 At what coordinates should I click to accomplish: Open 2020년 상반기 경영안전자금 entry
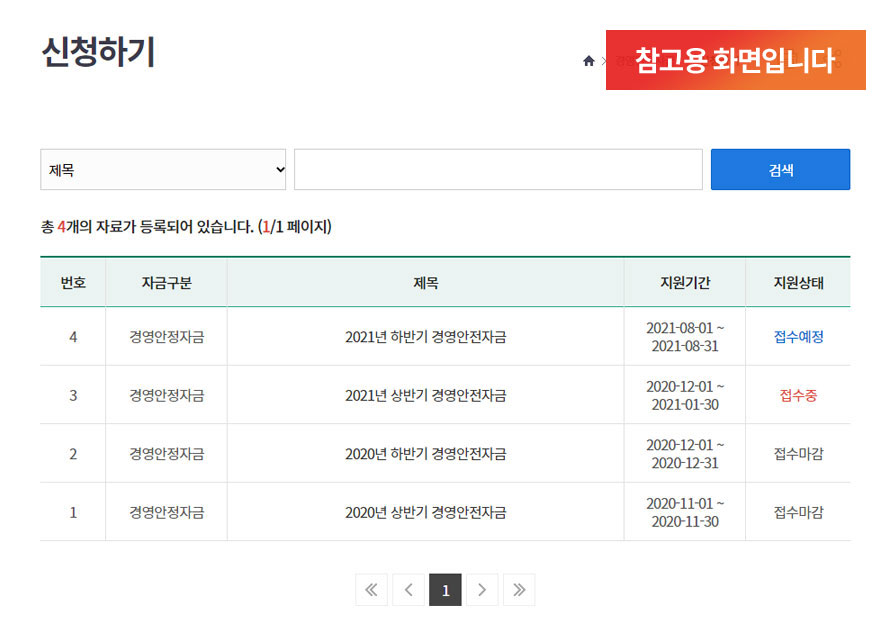click(x=425, y=513)
